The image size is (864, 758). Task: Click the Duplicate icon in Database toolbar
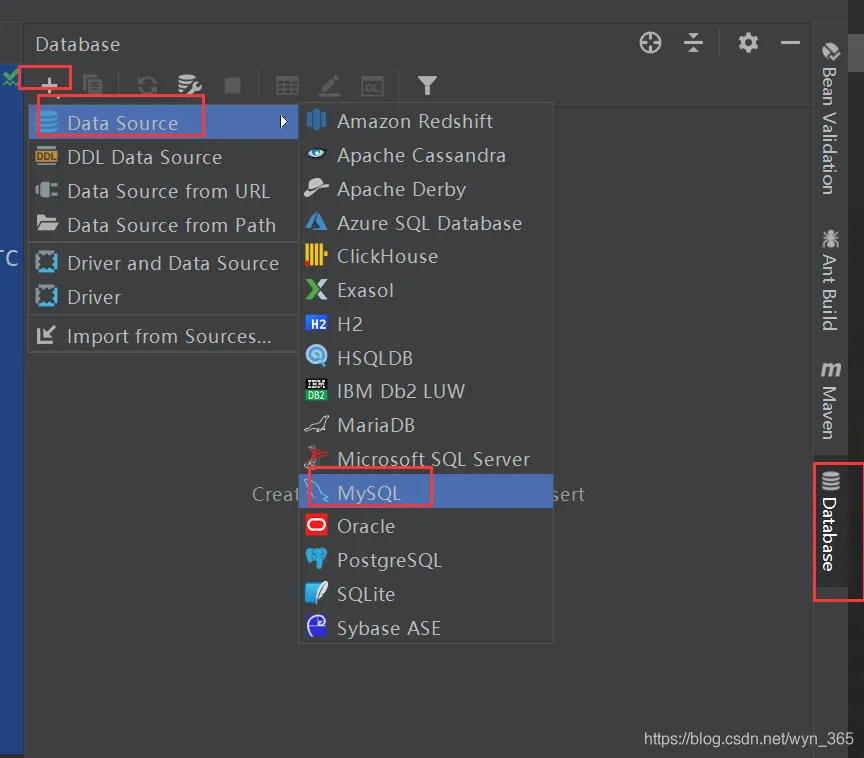(x=93, y=85)
